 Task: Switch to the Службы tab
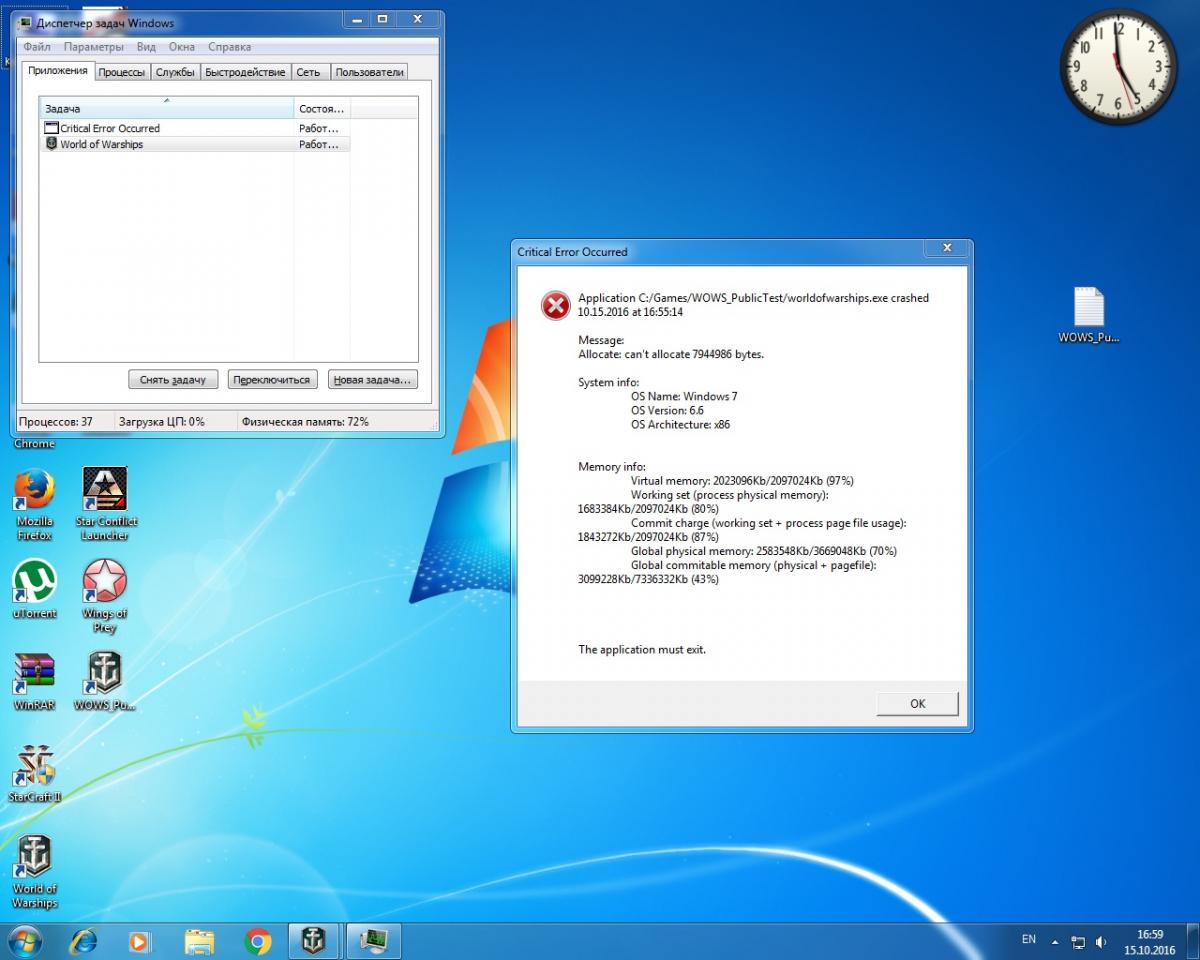175,72
